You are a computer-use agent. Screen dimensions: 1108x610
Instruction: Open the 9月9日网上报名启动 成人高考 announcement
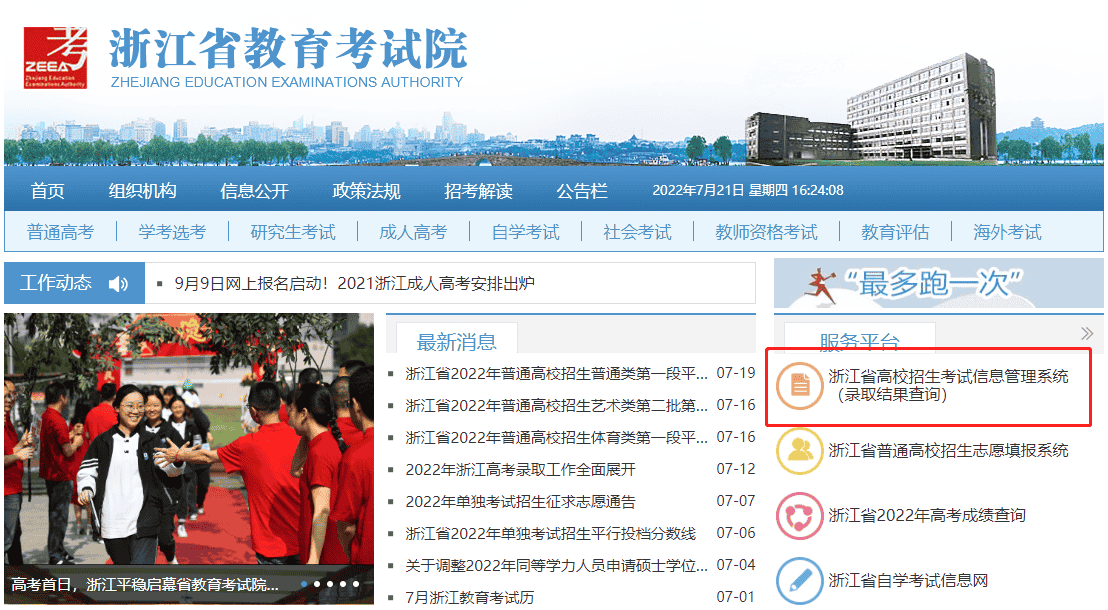tap(355, 283)
